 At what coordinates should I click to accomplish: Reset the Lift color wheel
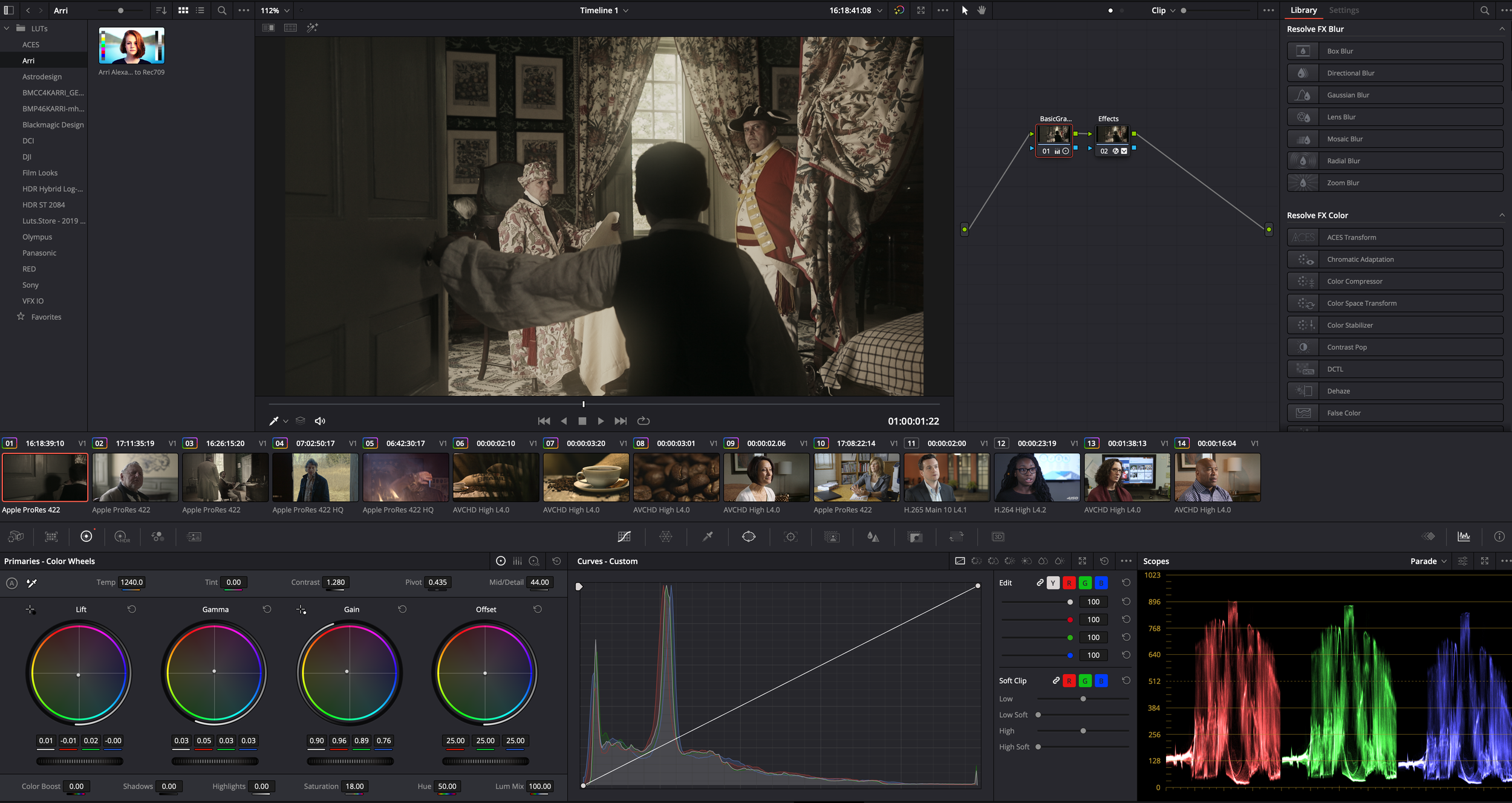132,609
